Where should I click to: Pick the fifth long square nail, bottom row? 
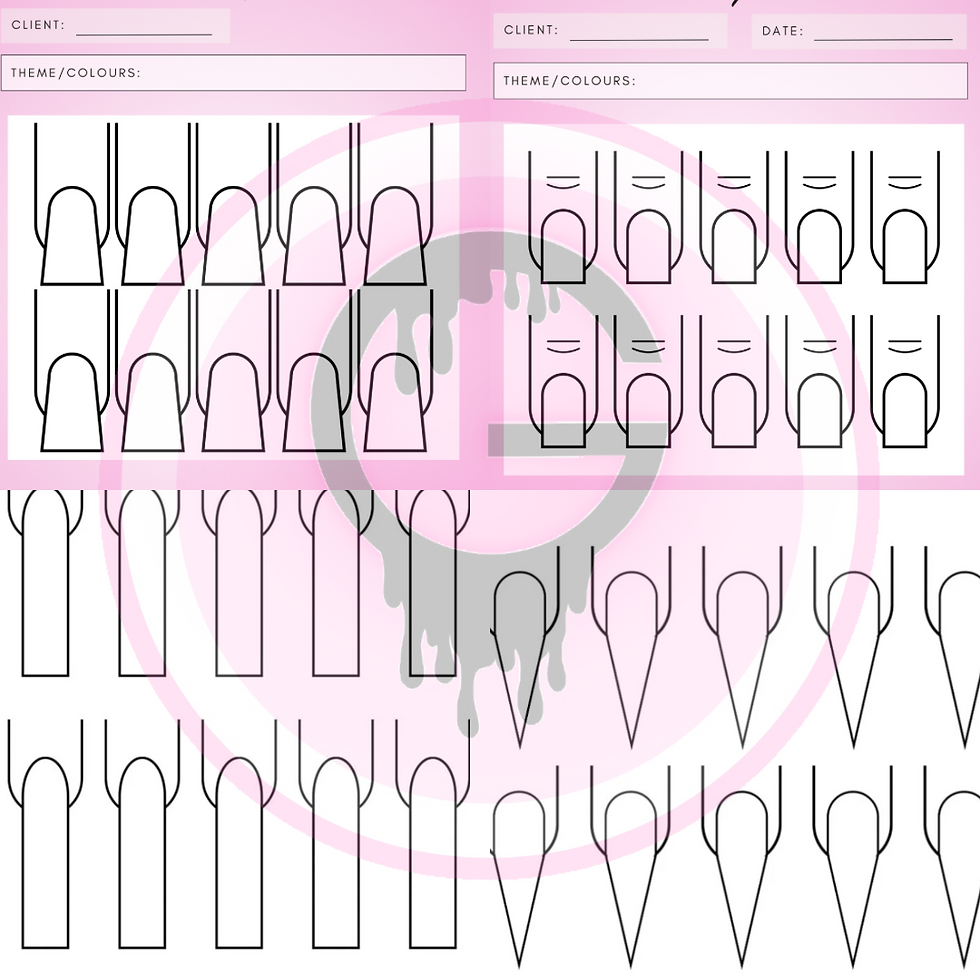(433, 850)
